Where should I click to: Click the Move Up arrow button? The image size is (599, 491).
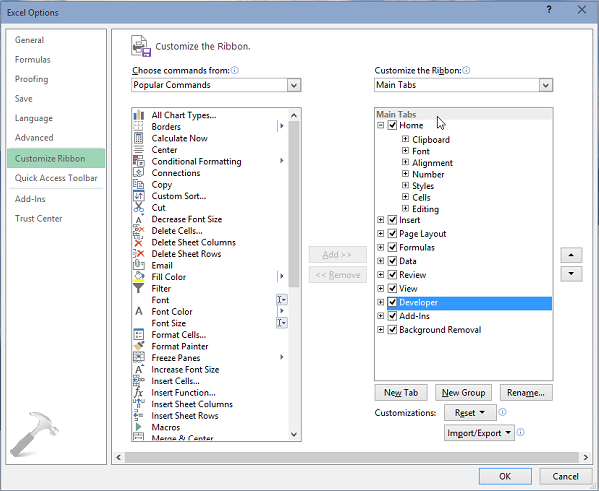click(x=571, y=255)
